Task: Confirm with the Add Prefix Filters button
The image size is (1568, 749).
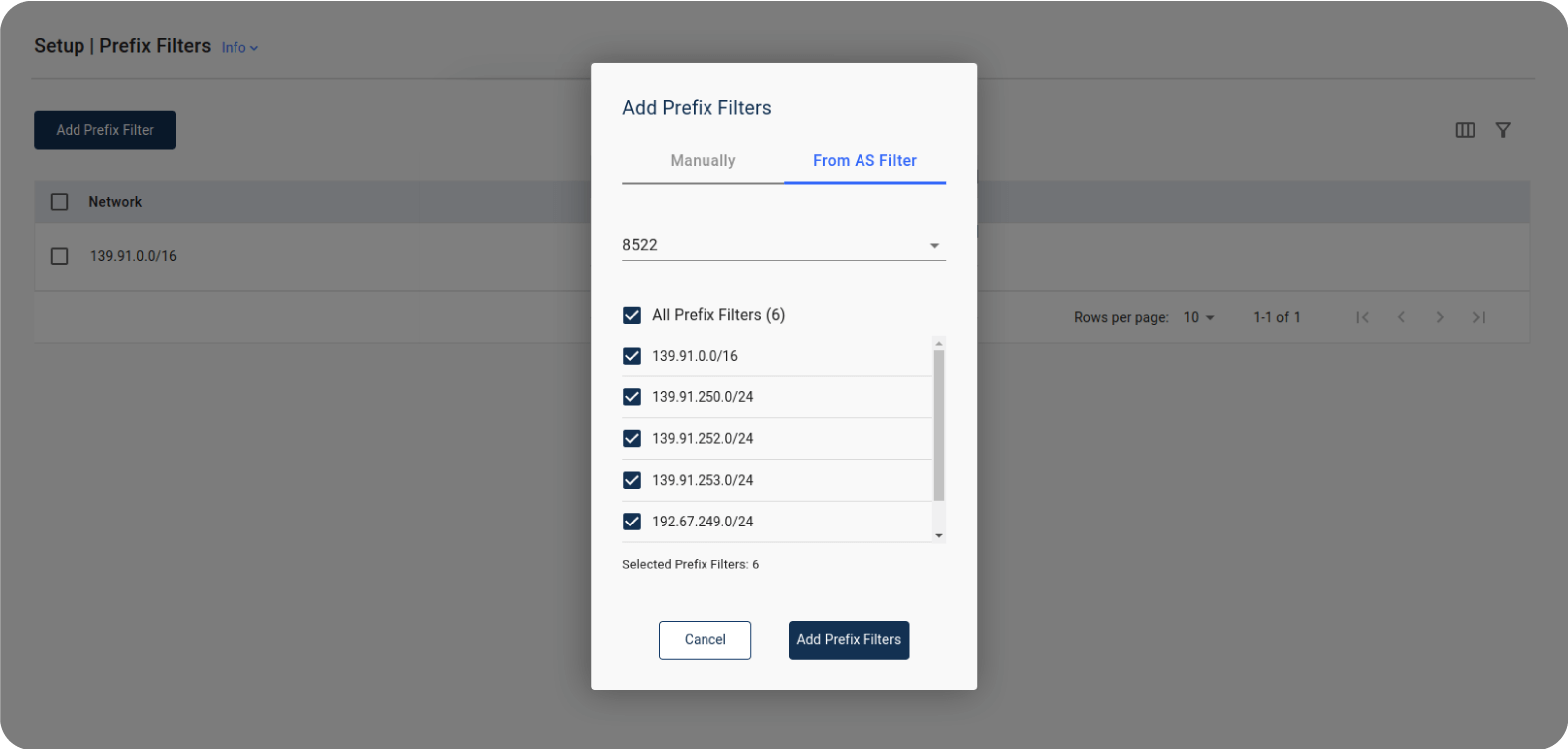Action: click(x=849, y=640)
